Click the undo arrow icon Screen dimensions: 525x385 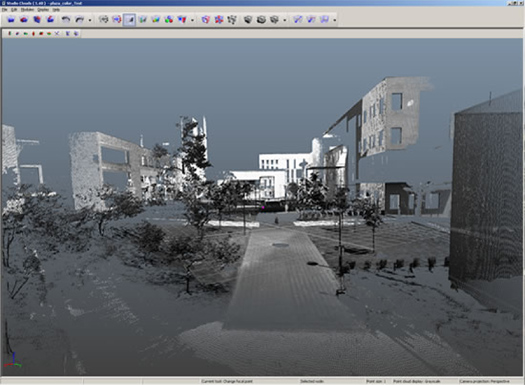(66, 20)
